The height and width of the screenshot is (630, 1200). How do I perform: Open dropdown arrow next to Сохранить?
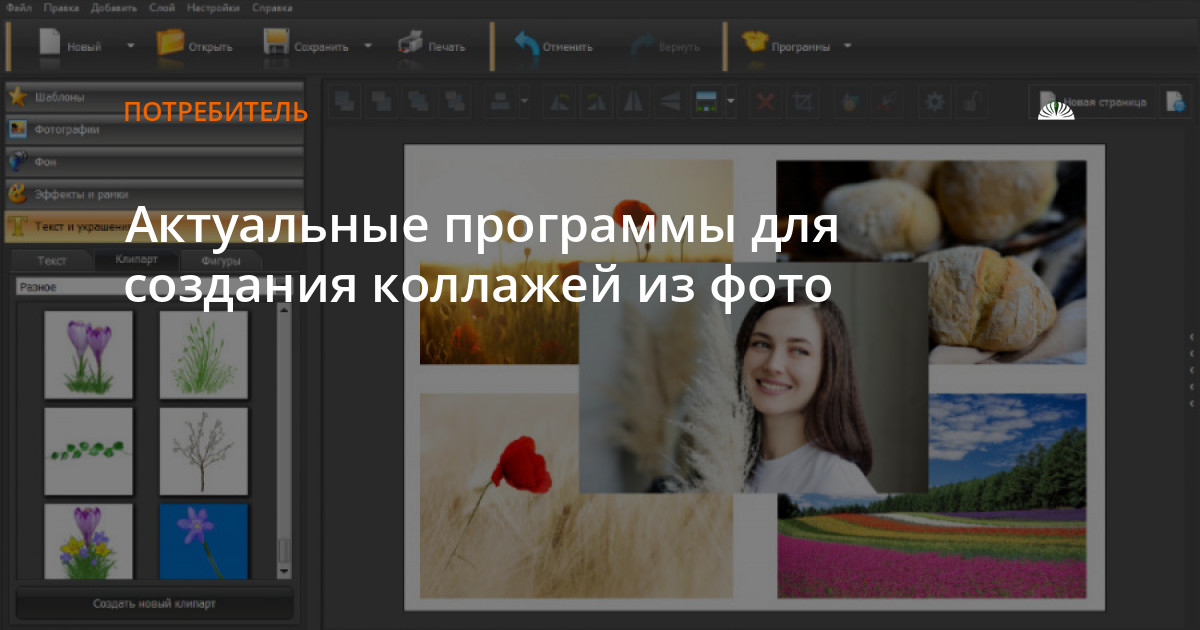368,46
